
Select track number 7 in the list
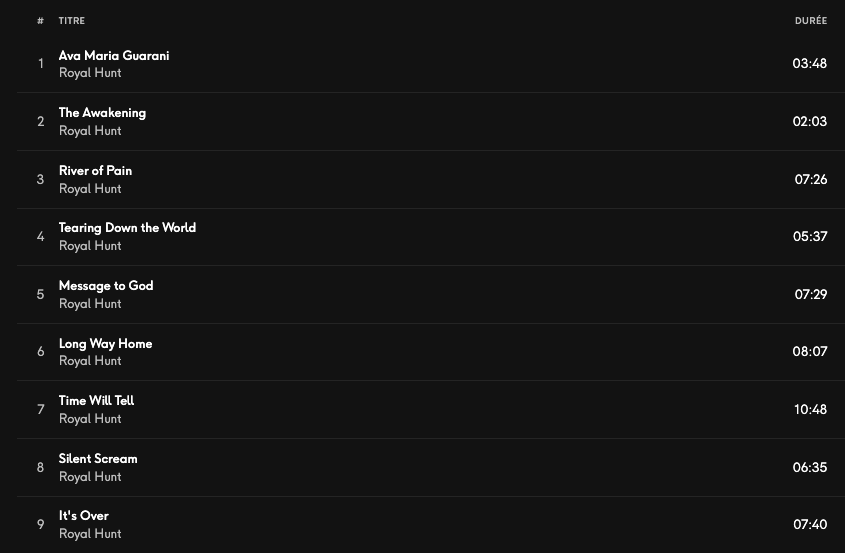click(41, 410)
